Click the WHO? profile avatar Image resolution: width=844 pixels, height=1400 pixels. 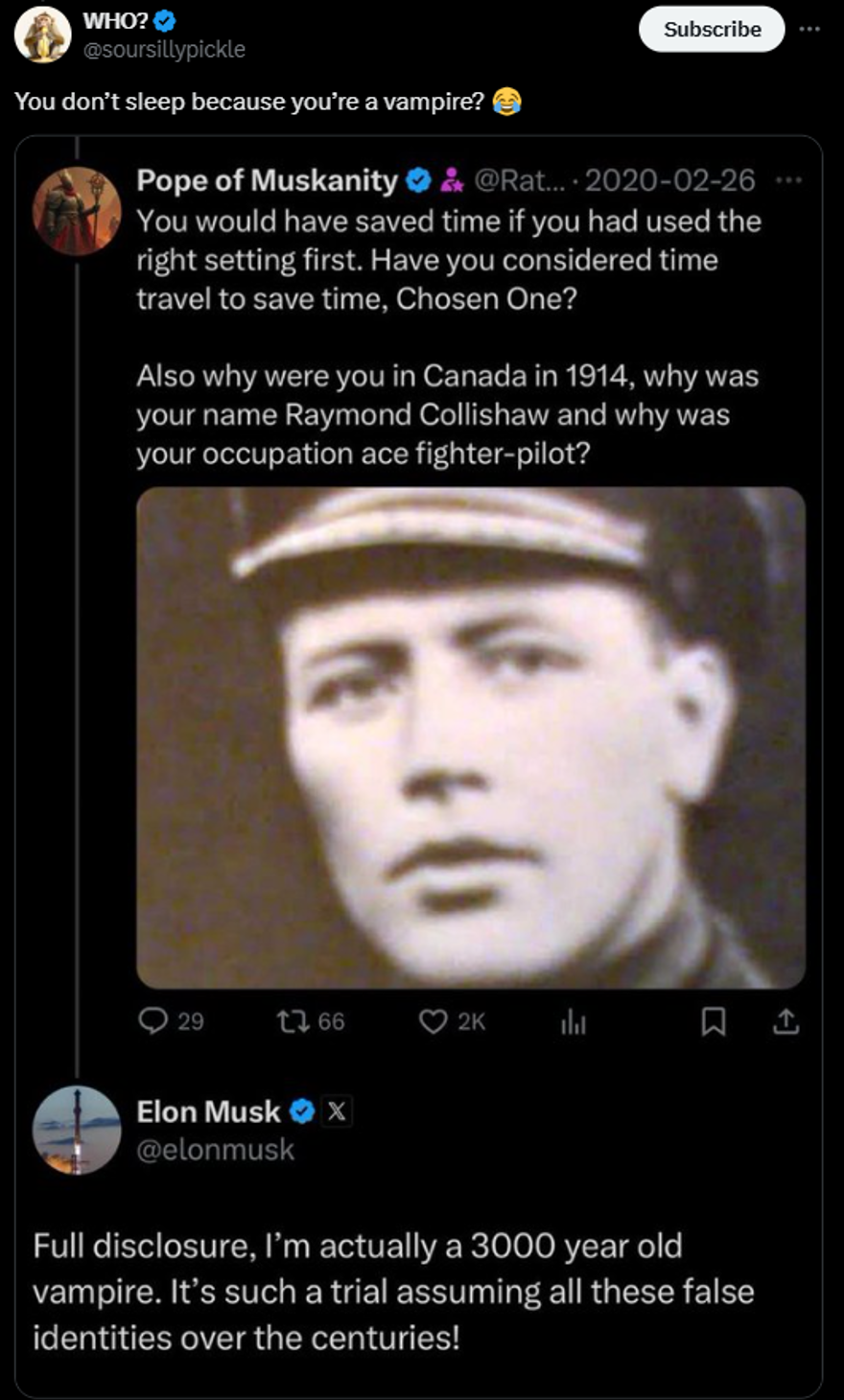(43, 35)
